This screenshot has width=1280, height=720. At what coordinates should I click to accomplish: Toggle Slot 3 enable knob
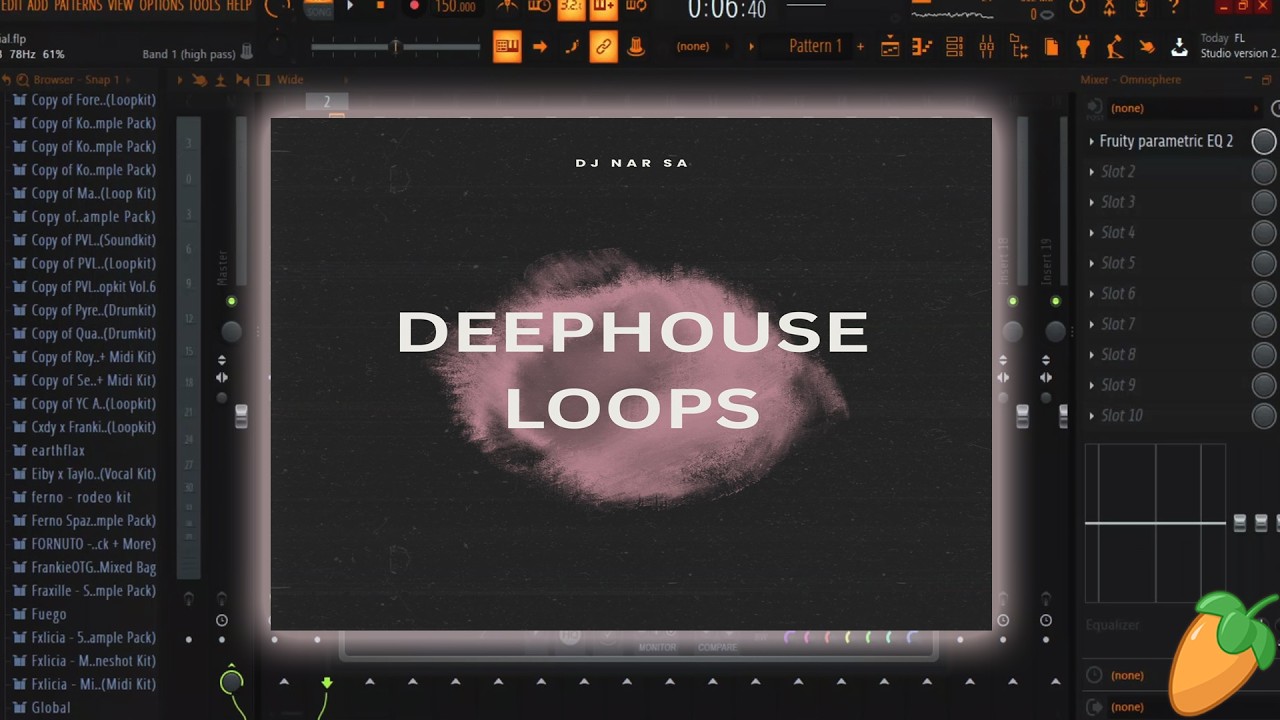coord(1264,202)
